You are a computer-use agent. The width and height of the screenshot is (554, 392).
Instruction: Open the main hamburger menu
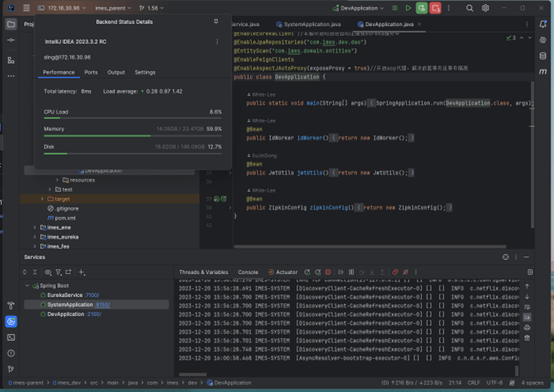point(26,8)
